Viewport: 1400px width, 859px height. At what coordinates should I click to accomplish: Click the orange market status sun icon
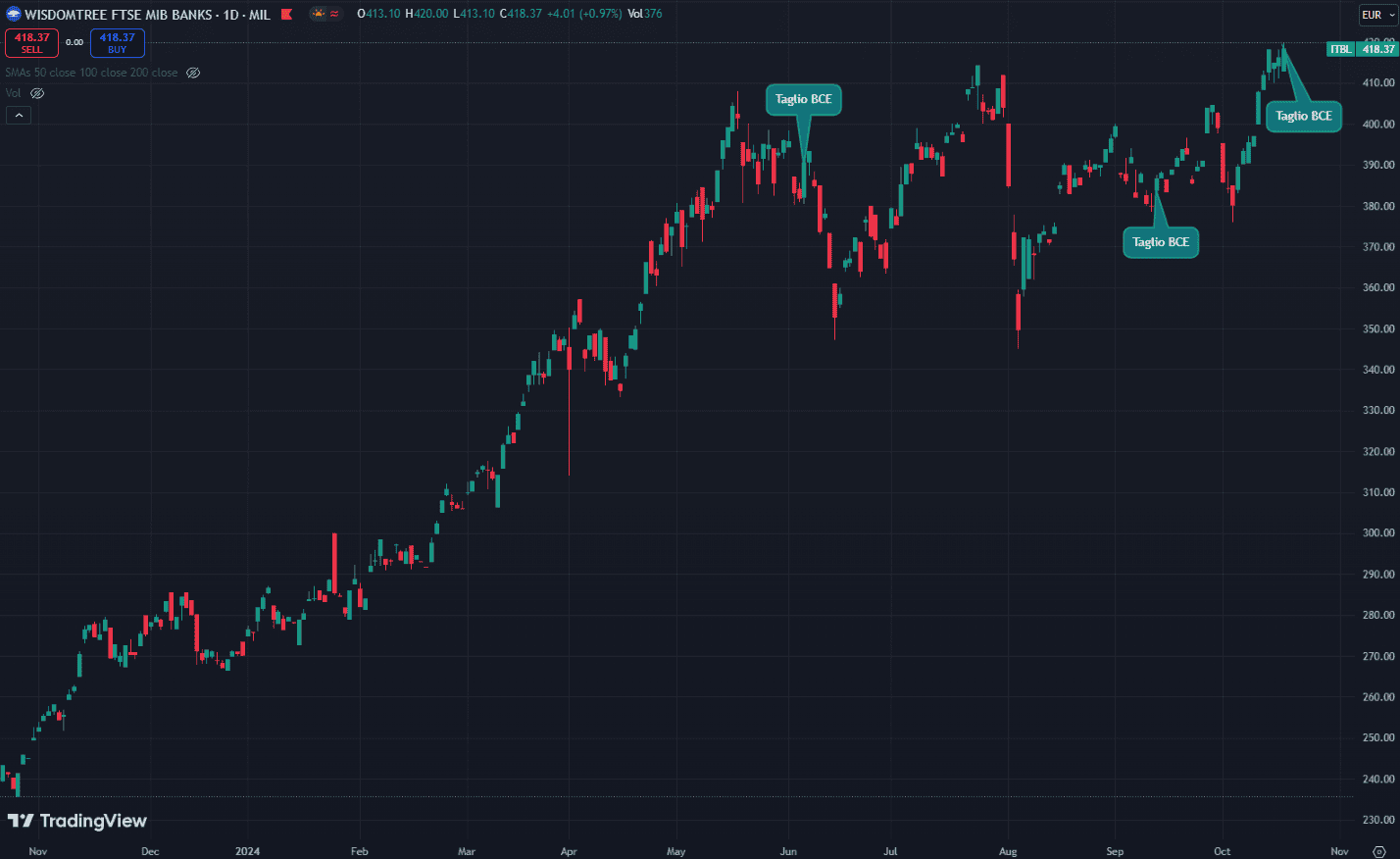(319, 14)
